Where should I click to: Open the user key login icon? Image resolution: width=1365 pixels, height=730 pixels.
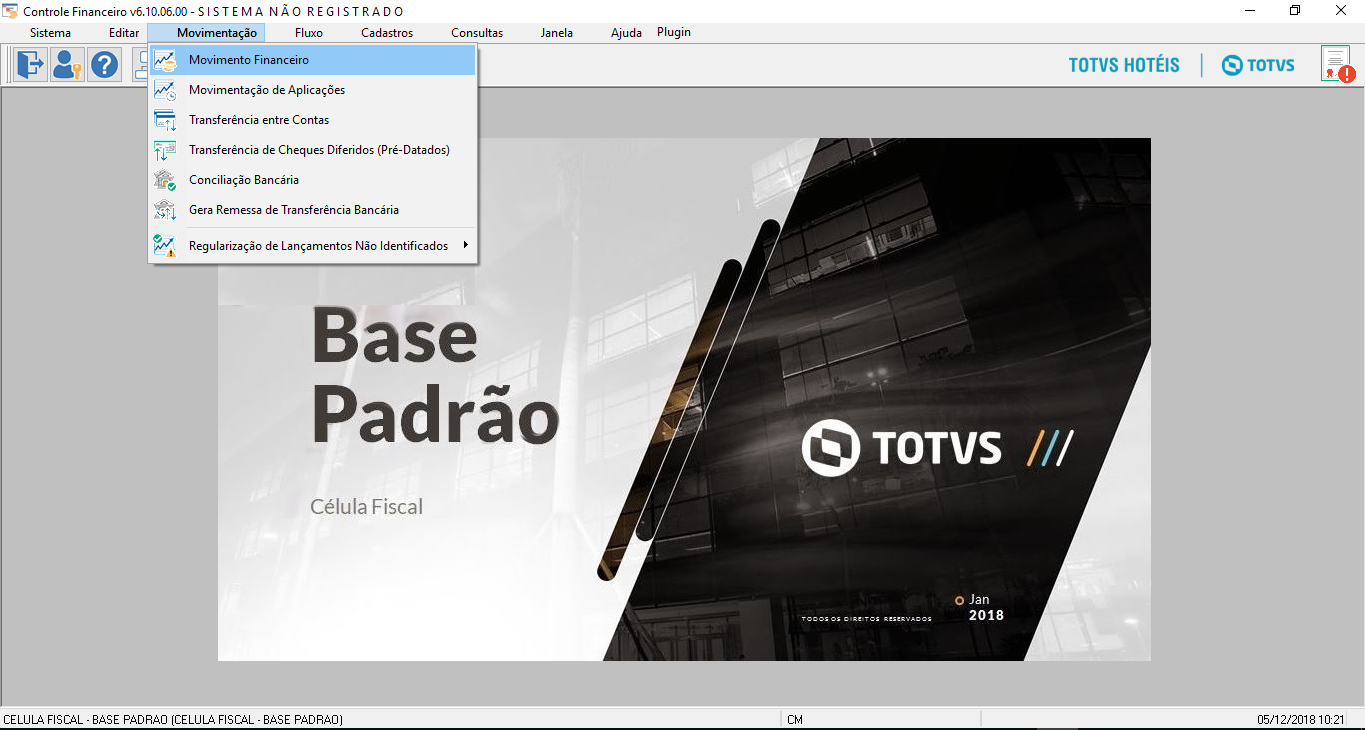(x=68, y=65)
